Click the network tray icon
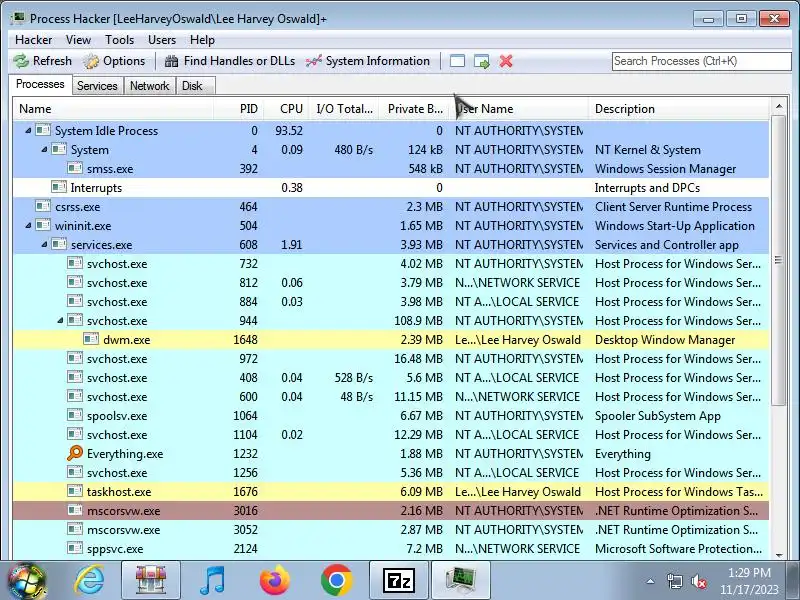Image resolution: width=800 pixels, height=600 pixels. (674, 581)
